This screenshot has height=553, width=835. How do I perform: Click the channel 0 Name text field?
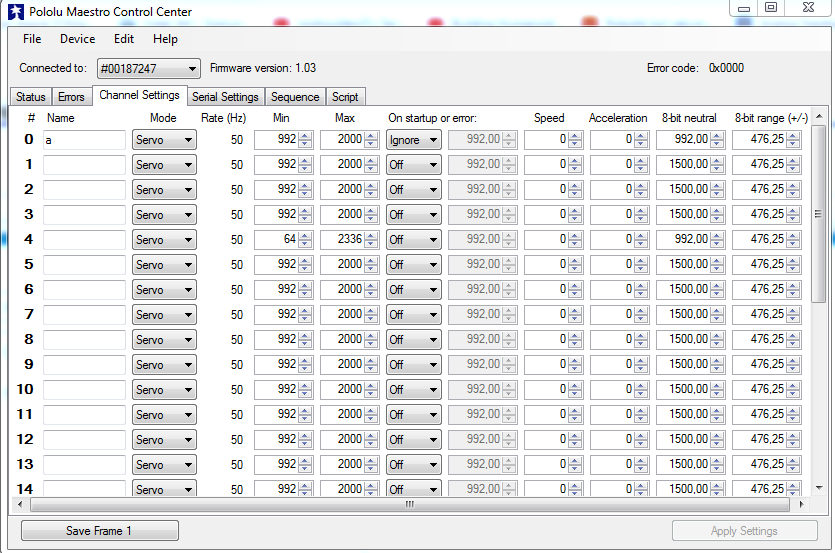click(84, 140)
